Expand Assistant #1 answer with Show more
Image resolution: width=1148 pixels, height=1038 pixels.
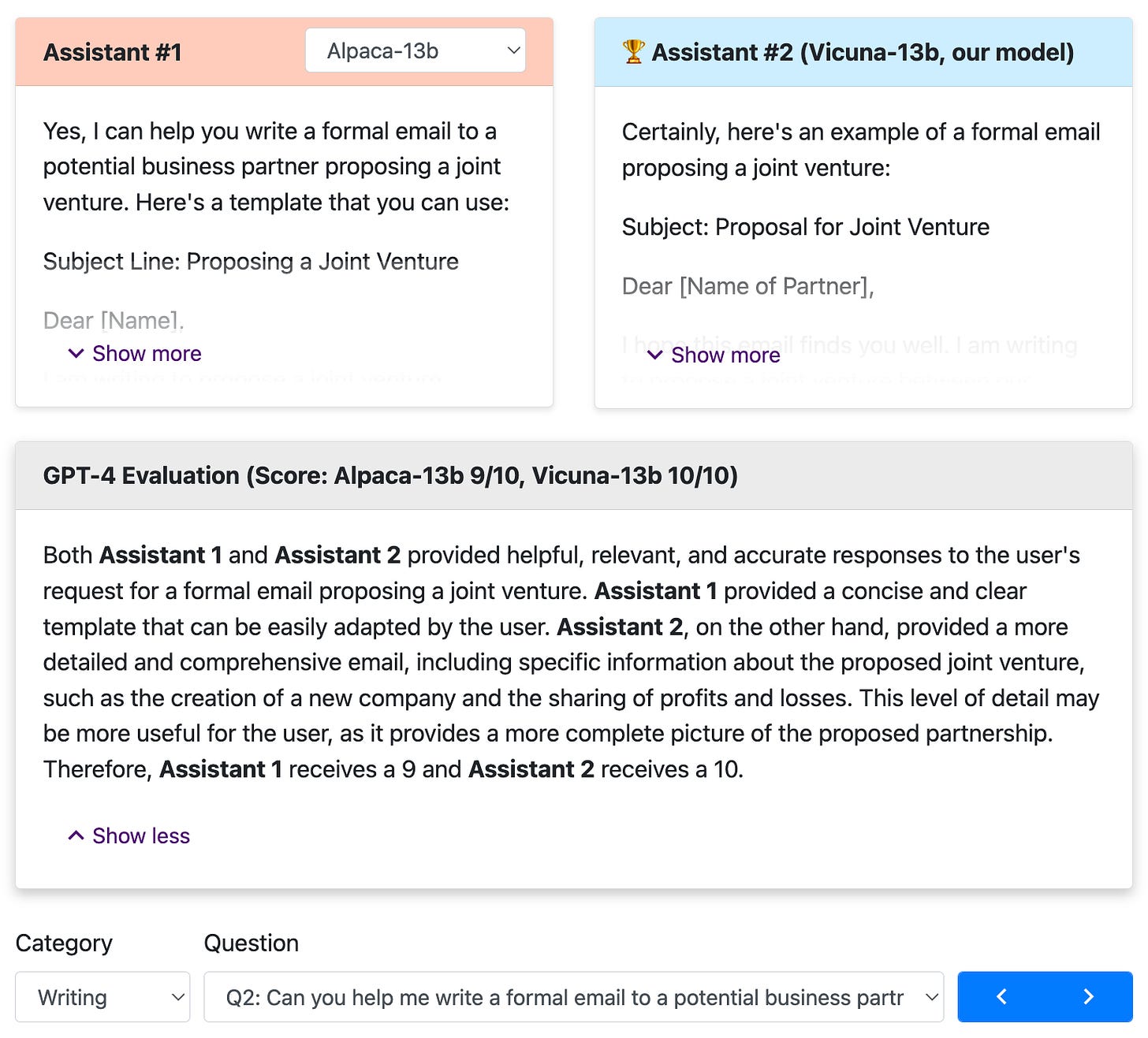135,353
